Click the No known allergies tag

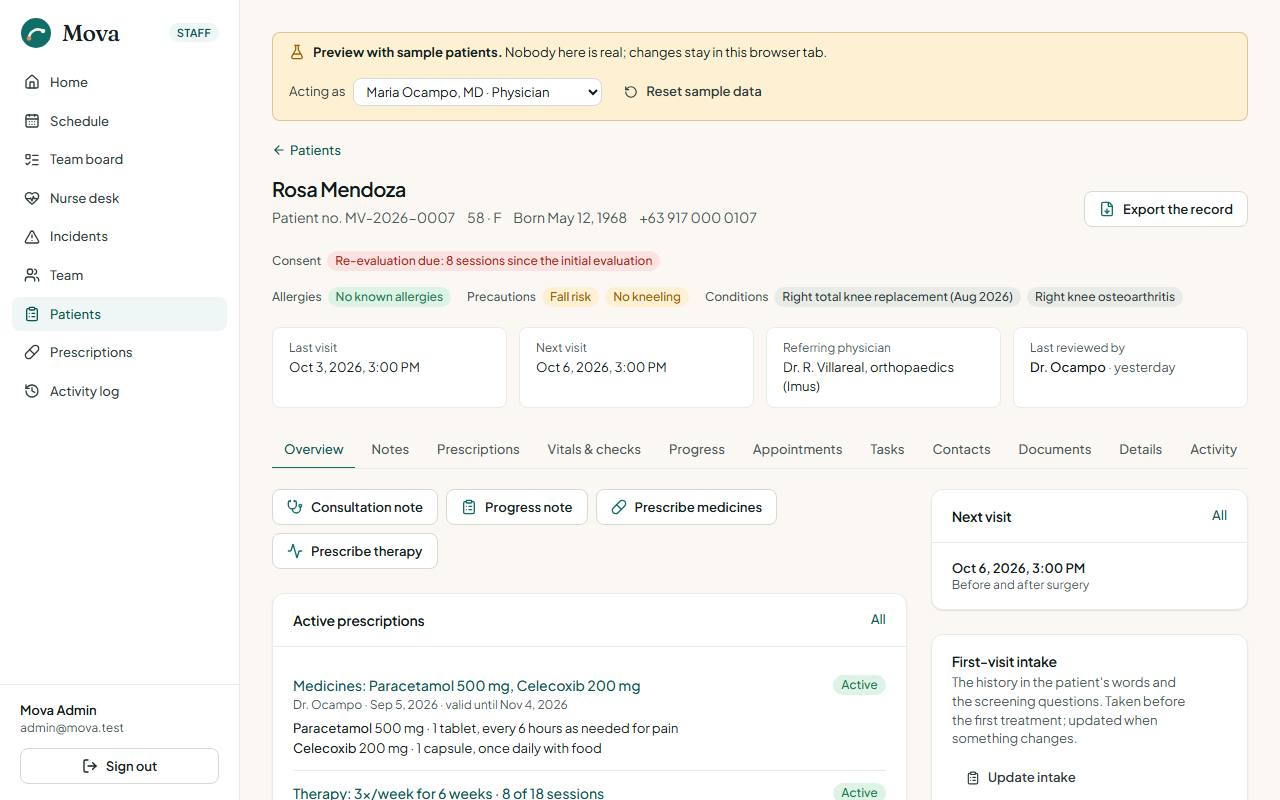pos(389,297)
